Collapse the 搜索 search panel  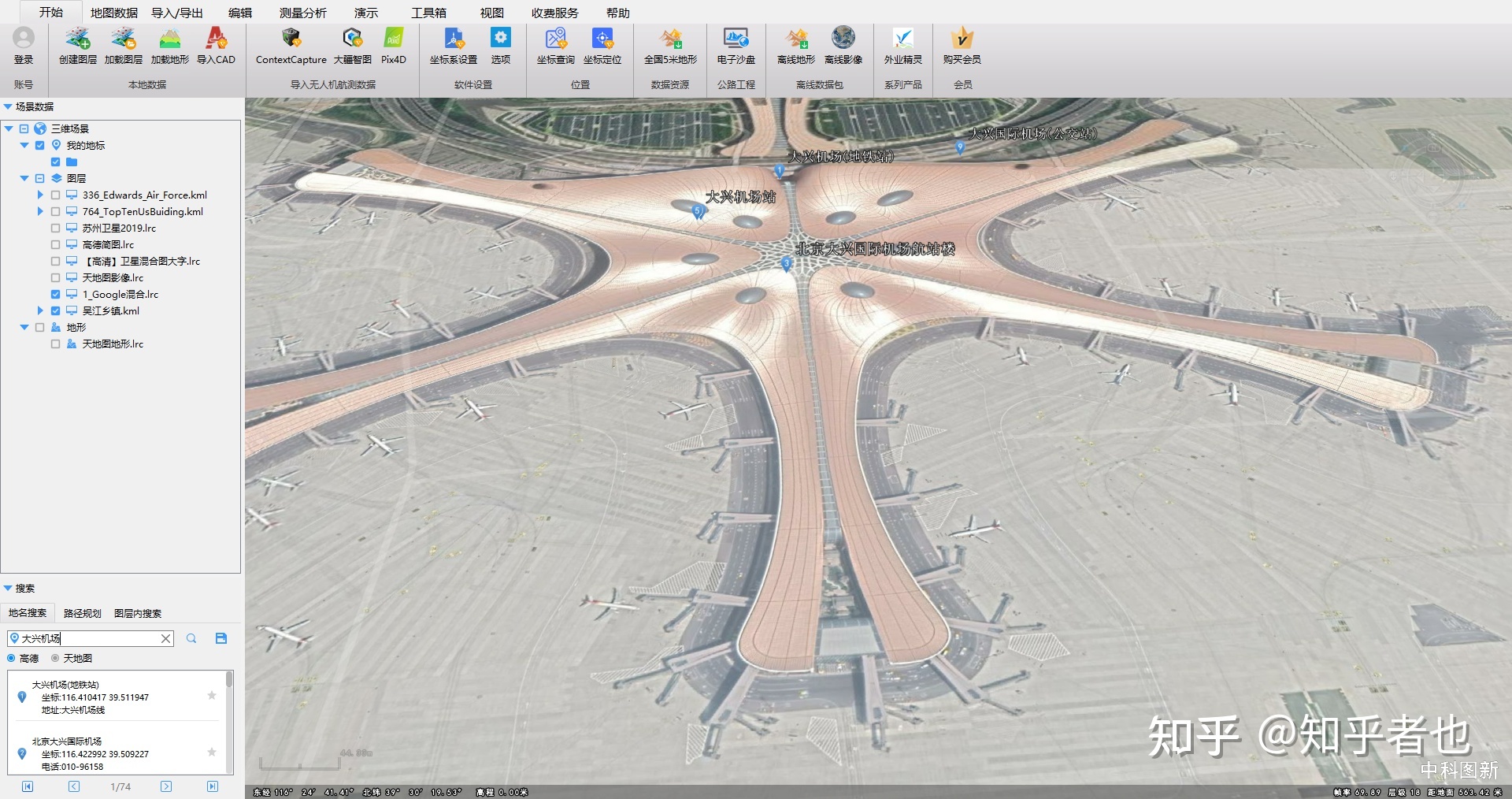tap(8, 589)
